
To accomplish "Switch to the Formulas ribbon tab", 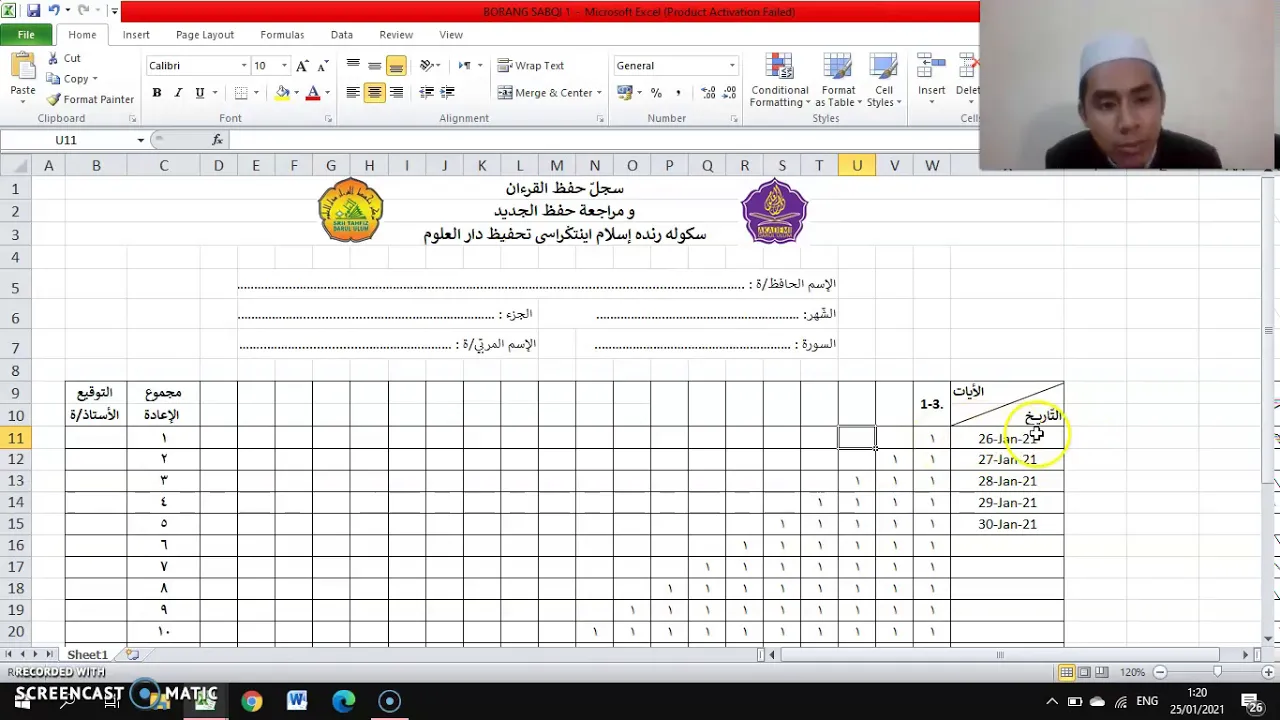I will [282, 34].
